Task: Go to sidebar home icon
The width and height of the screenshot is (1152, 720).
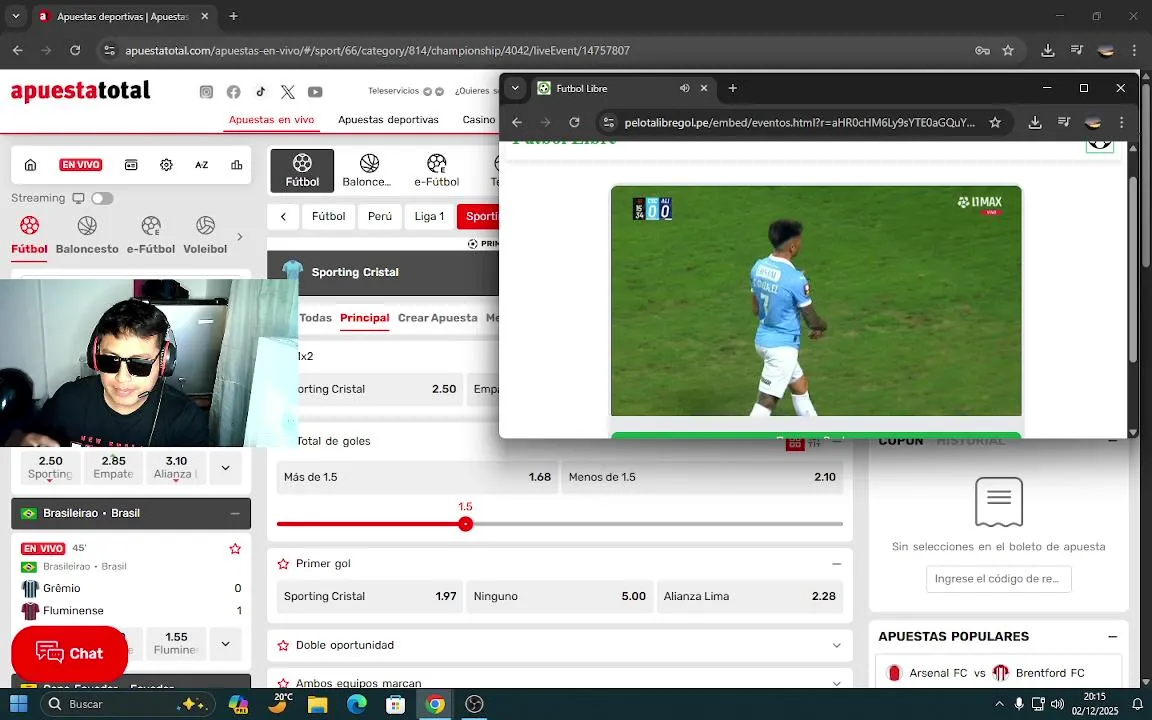Action: point(30,165)
